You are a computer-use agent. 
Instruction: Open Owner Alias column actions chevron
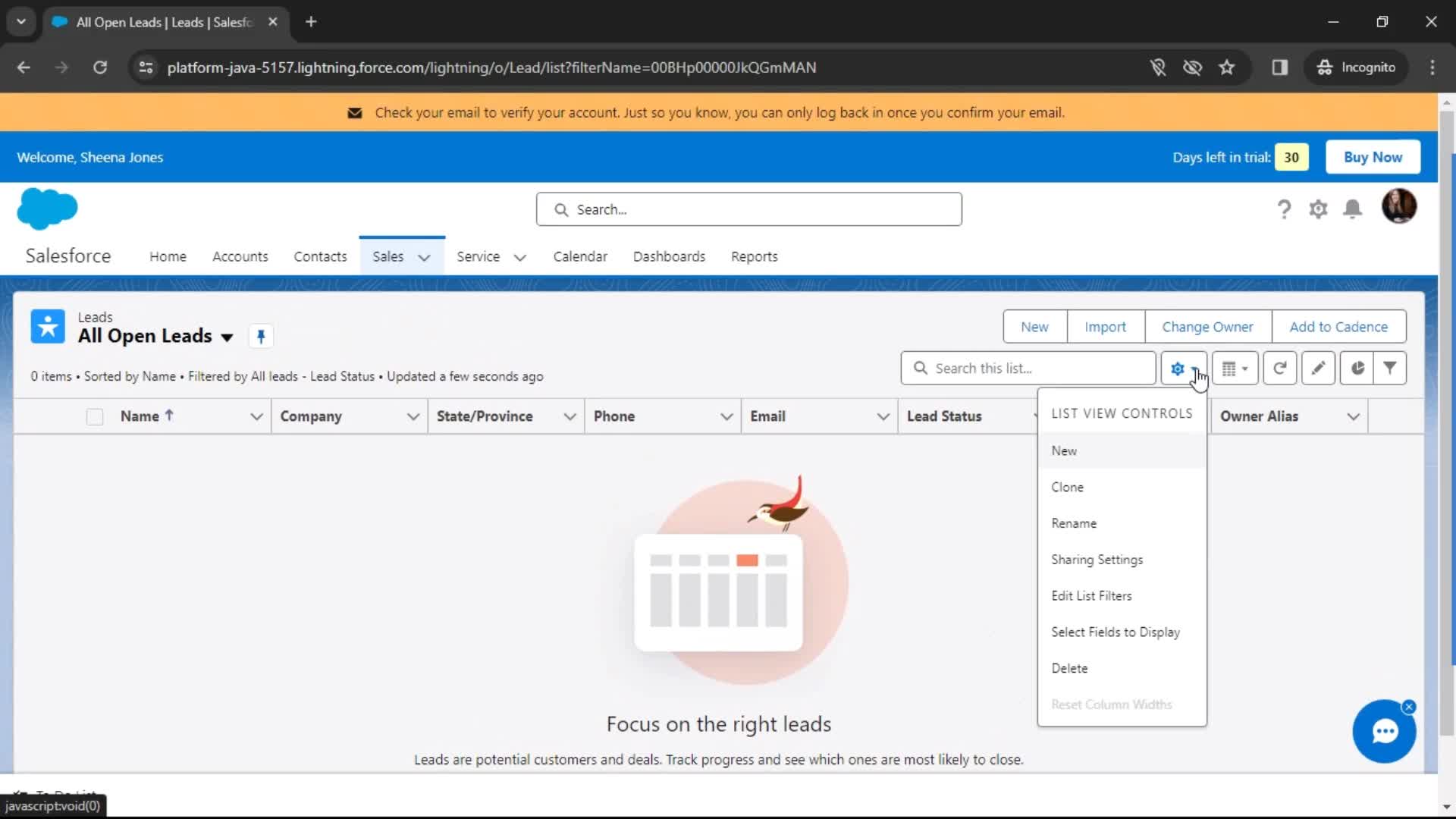(1354, 416)
